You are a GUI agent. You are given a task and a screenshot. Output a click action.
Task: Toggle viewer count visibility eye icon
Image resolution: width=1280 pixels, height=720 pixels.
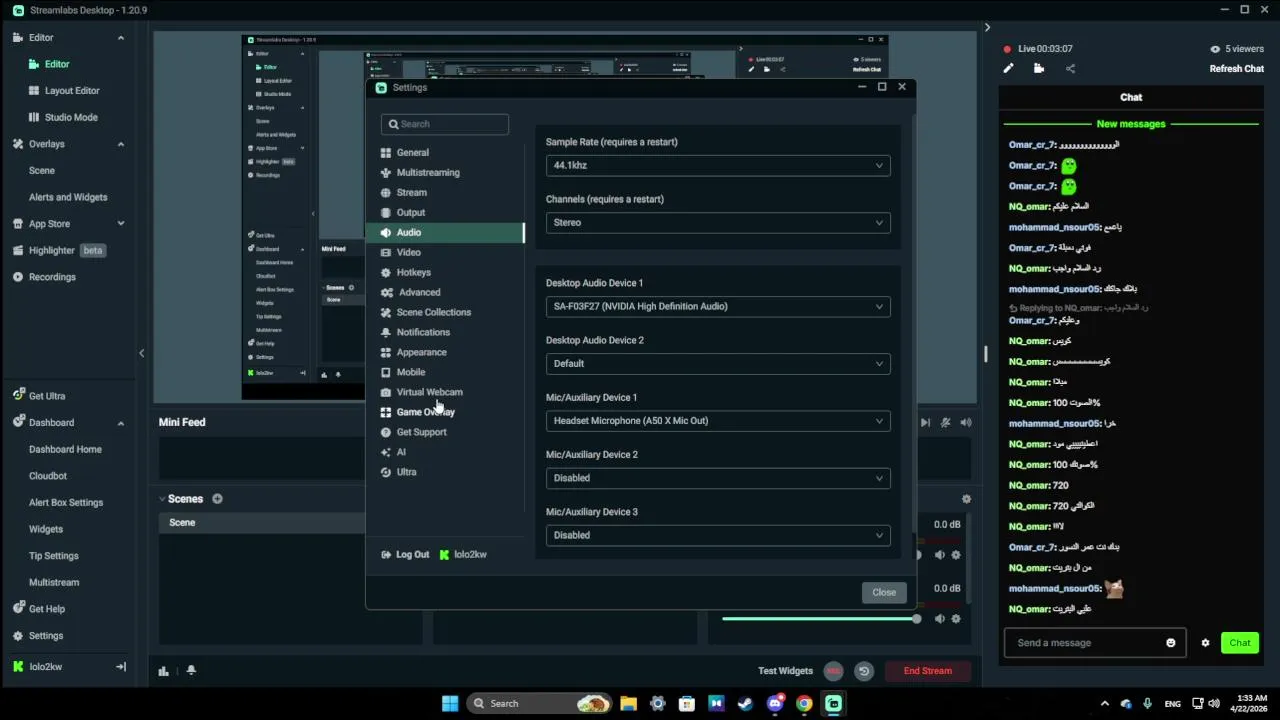(x=1215, y=49)
